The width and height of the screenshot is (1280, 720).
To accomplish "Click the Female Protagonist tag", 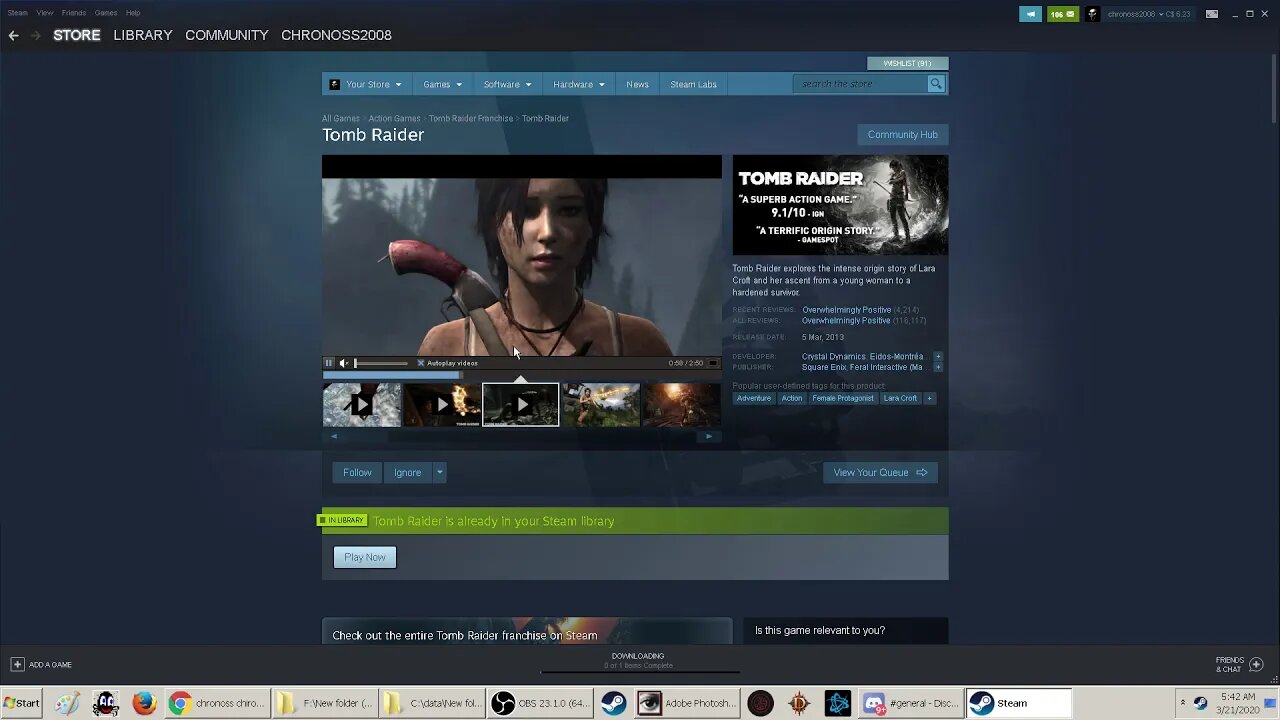I will coord(843,398).
